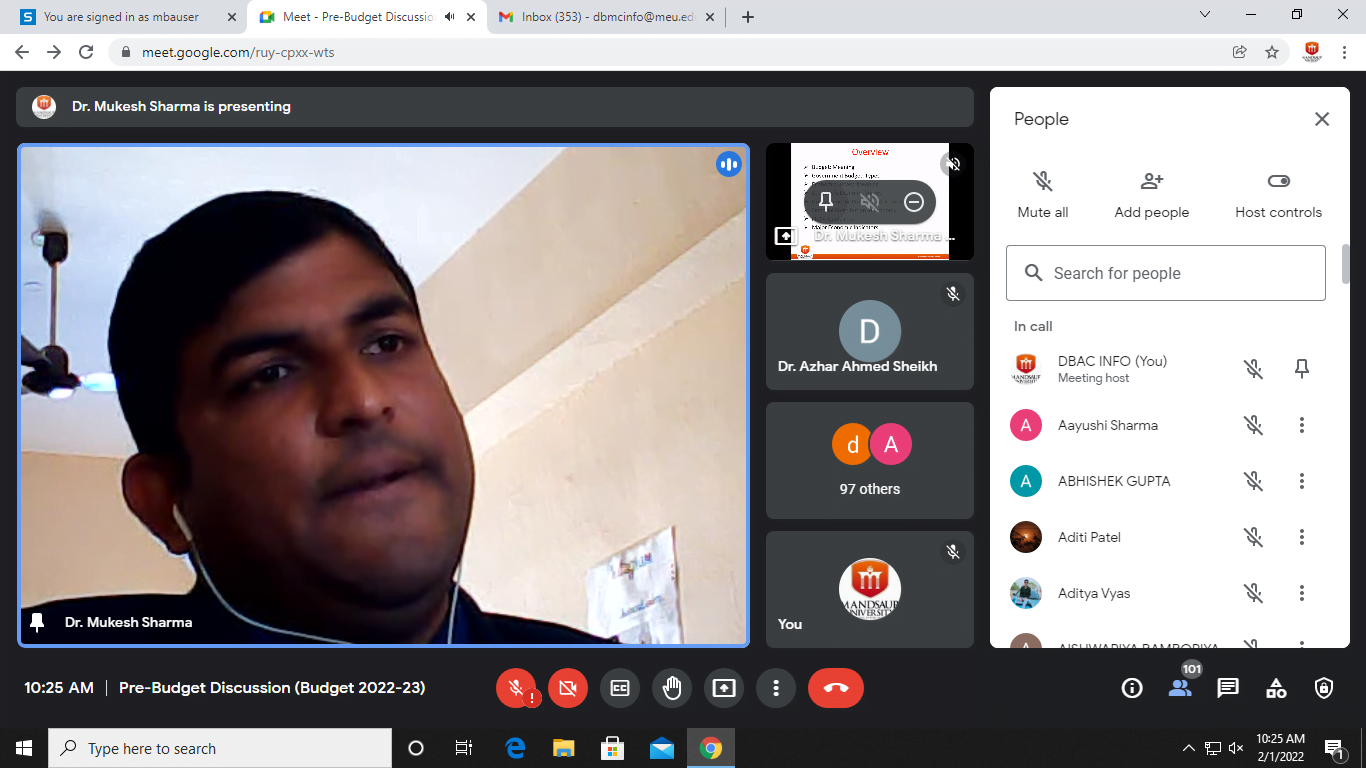Screen dimensions: 1366x768
Task: Click Dr. Azhar Ahmed Sheikh tile
Action: (x=870, y=332)
